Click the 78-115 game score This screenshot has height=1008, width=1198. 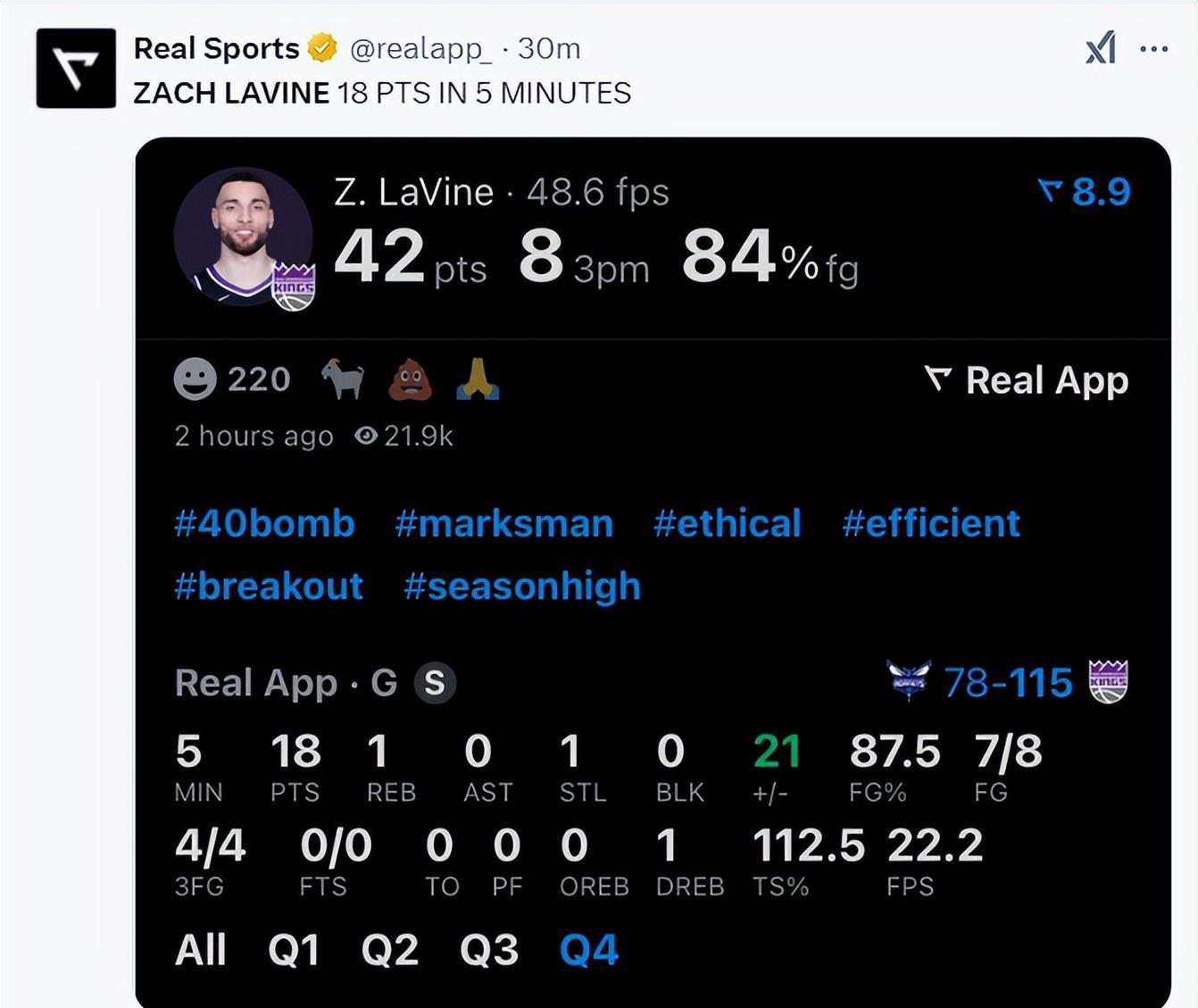[x=1008, y=683]
